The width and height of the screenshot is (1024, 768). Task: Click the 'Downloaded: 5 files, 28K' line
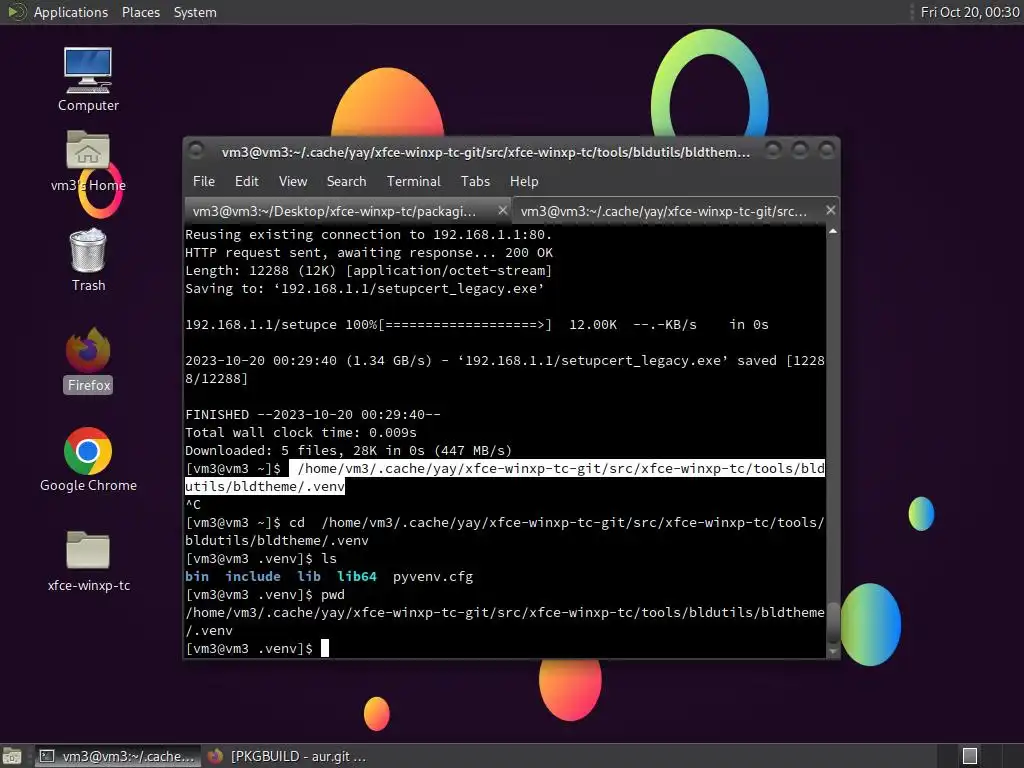click(349, 451)
